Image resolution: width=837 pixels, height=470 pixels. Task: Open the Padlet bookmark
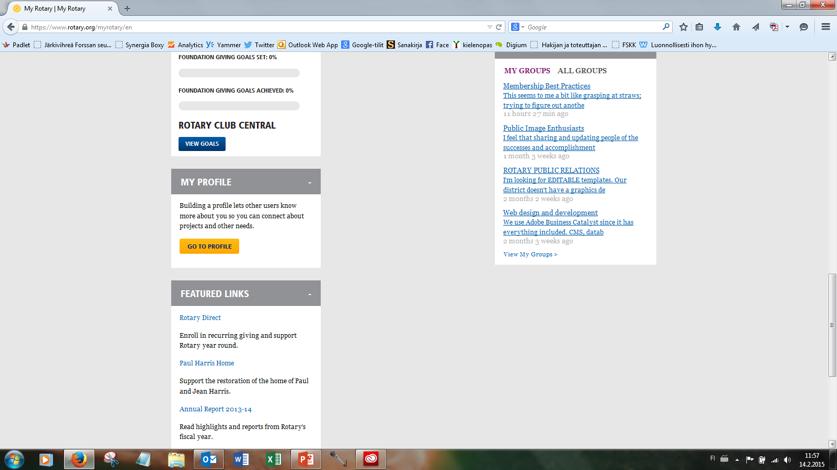click(16, 45)
